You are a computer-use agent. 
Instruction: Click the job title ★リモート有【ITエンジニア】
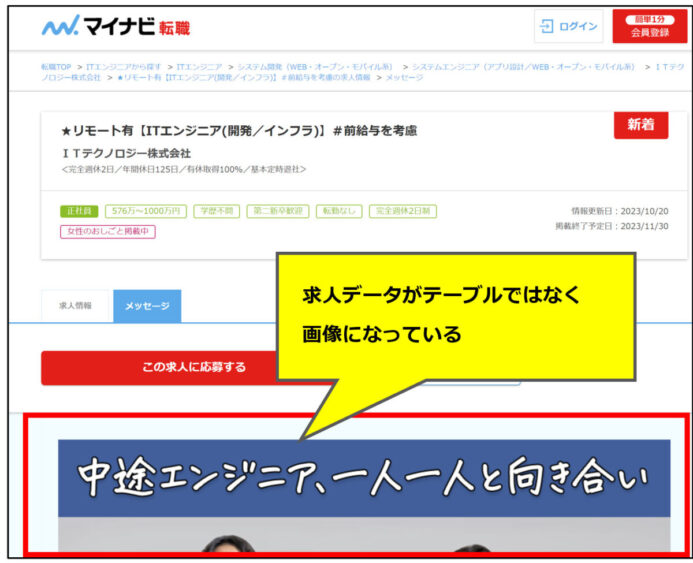pyautogui.click(x=239, y=131)
